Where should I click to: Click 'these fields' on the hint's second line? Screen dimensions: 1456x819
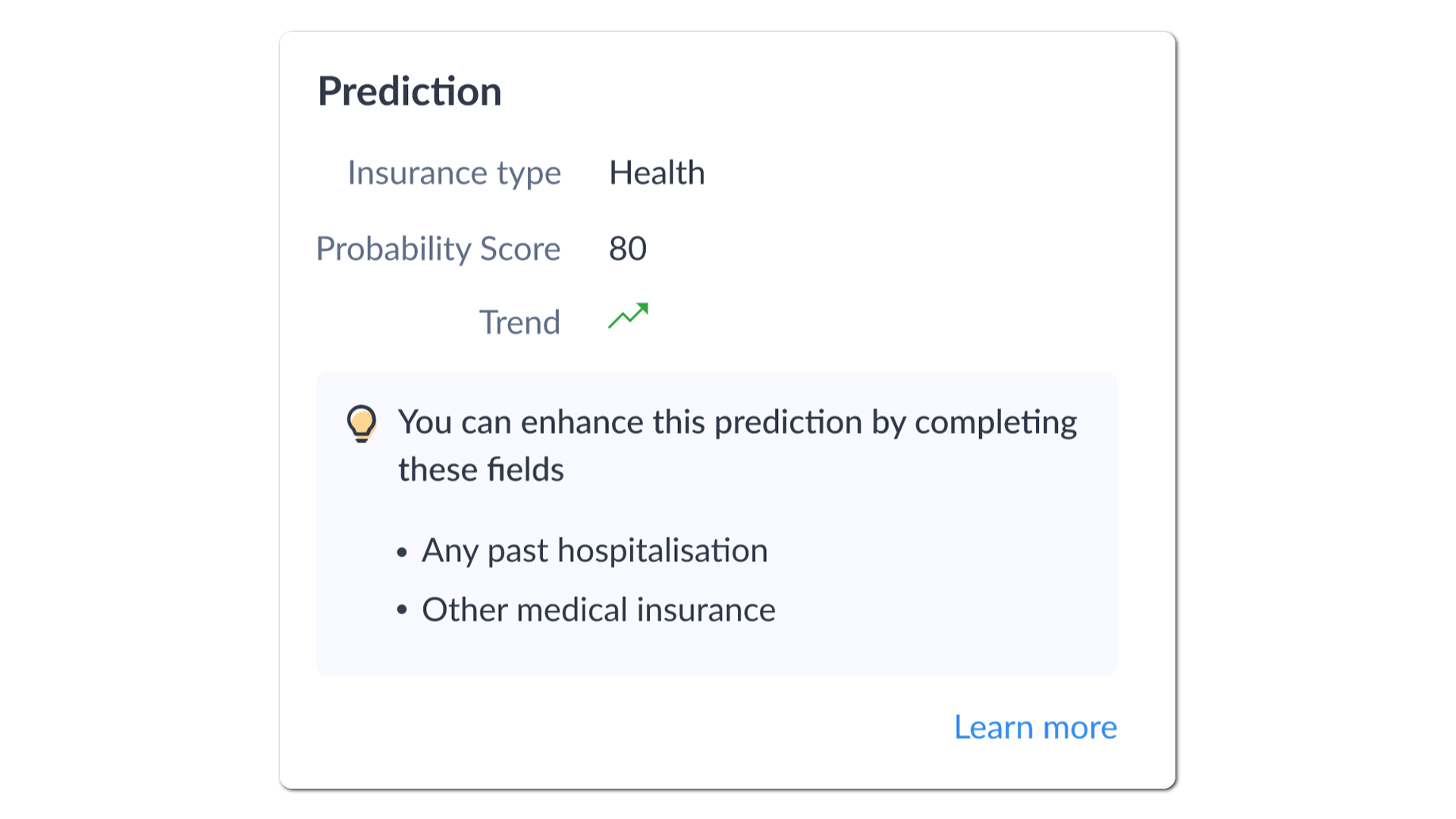coord(481,470)
